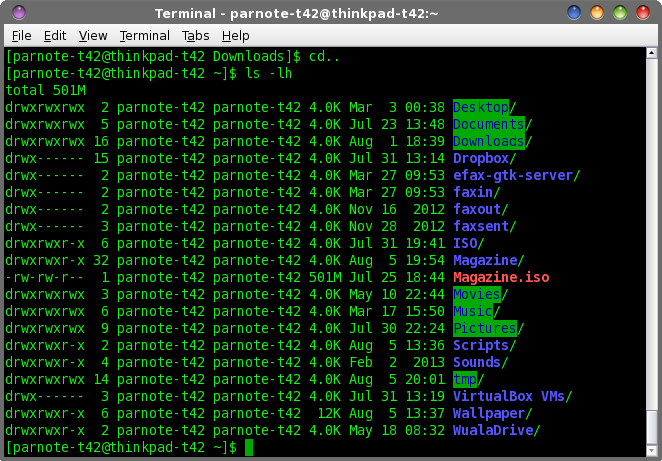The height and width of the screenshot is (461, 662).
Task: Click the VirtualBox VMs directory name
Action: click(509, 396)
